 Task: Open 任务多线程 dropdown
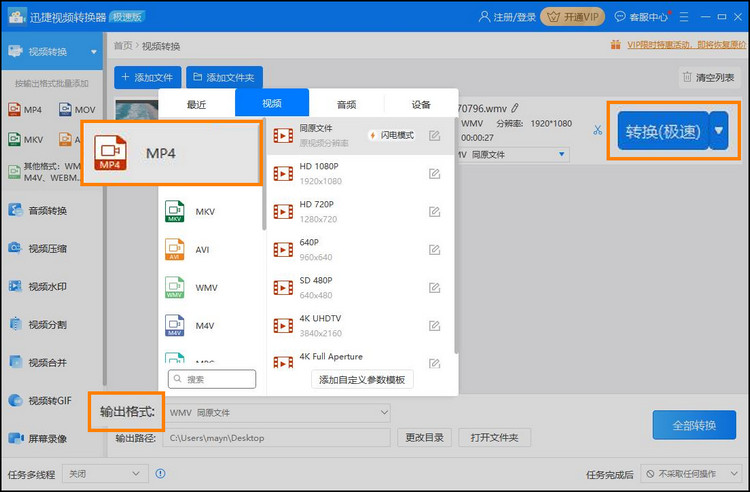point(105,474)
